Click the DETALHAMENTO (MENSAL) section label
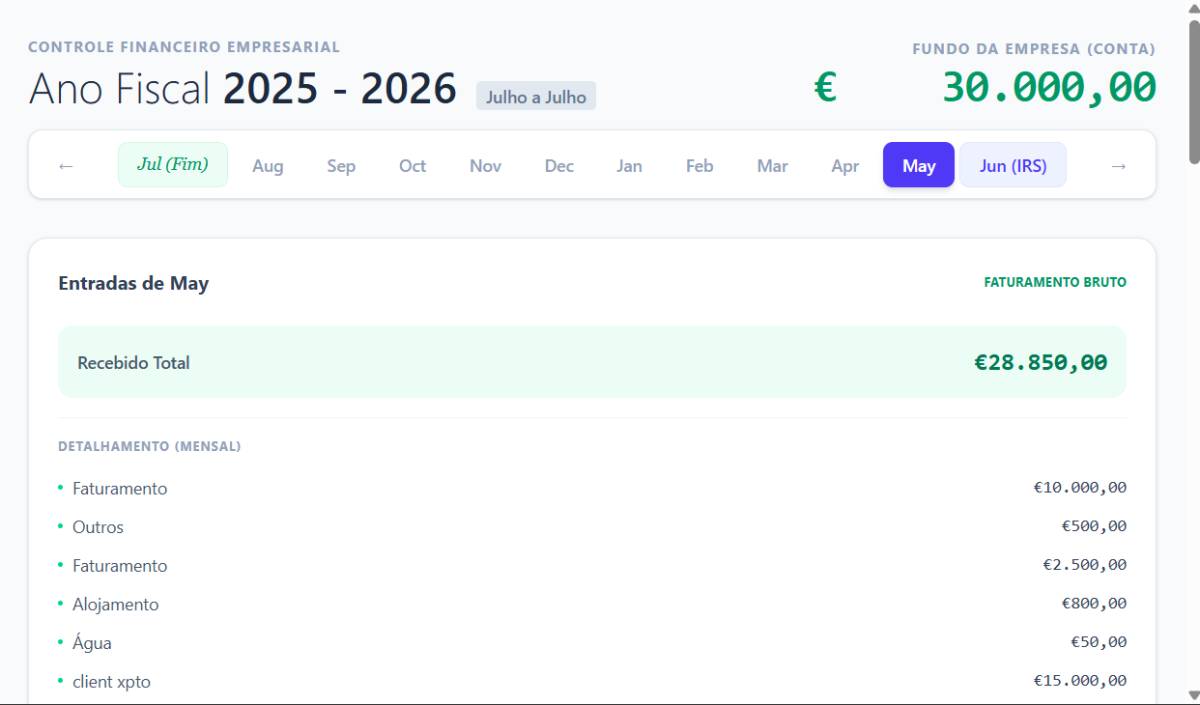Viewport: 1200px width, 705px height. (149, 446)
